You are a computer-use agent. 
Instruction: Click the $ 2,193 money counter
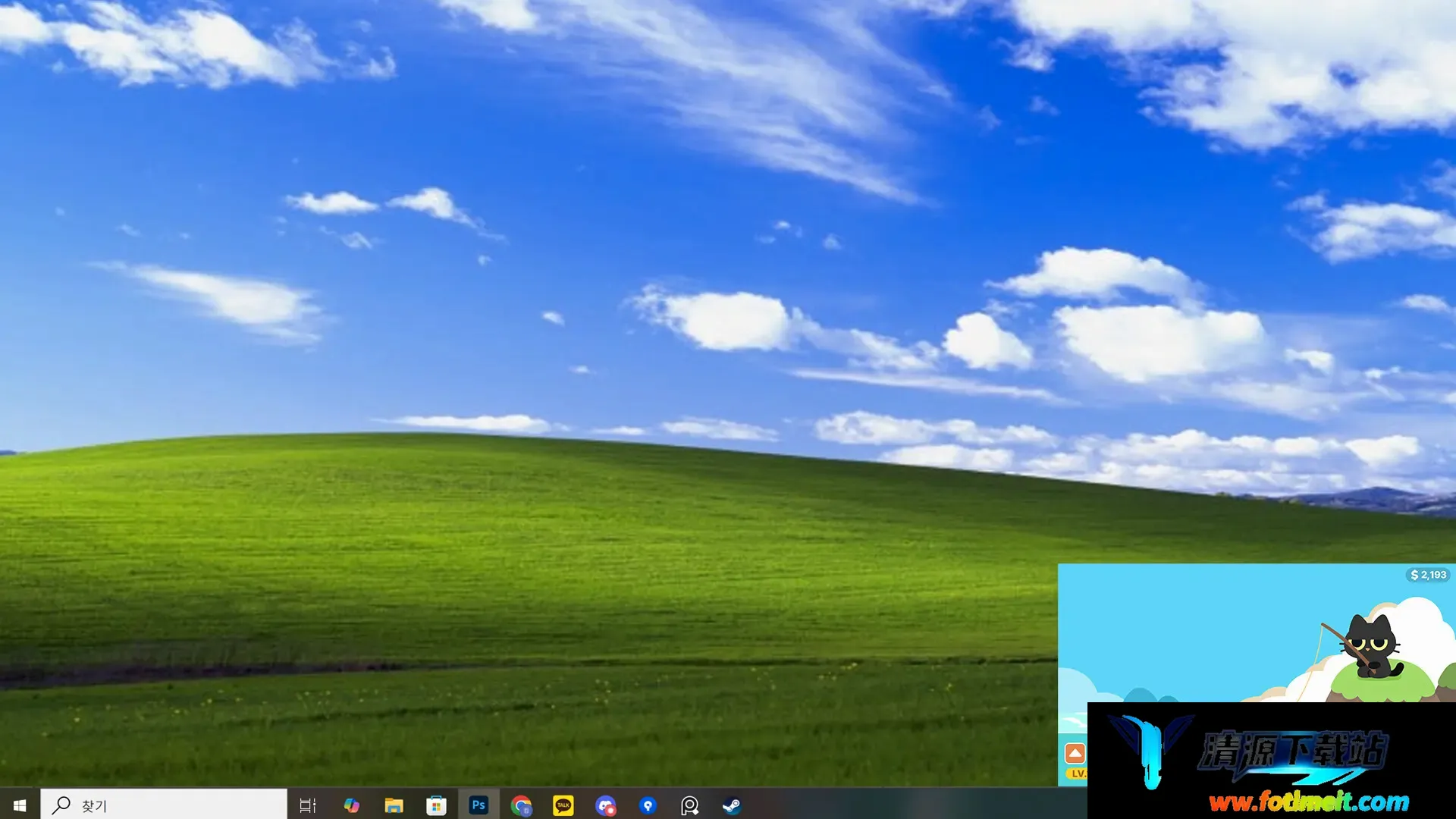coord(1429,575)
